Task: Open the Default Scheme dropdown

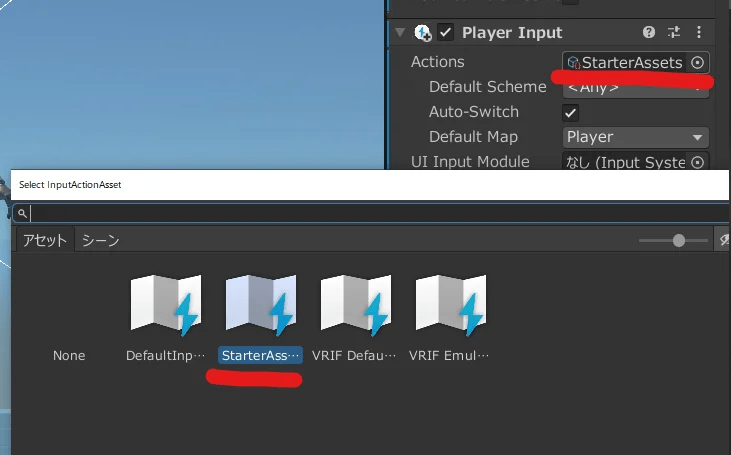Action: click(x=635, y=89)
